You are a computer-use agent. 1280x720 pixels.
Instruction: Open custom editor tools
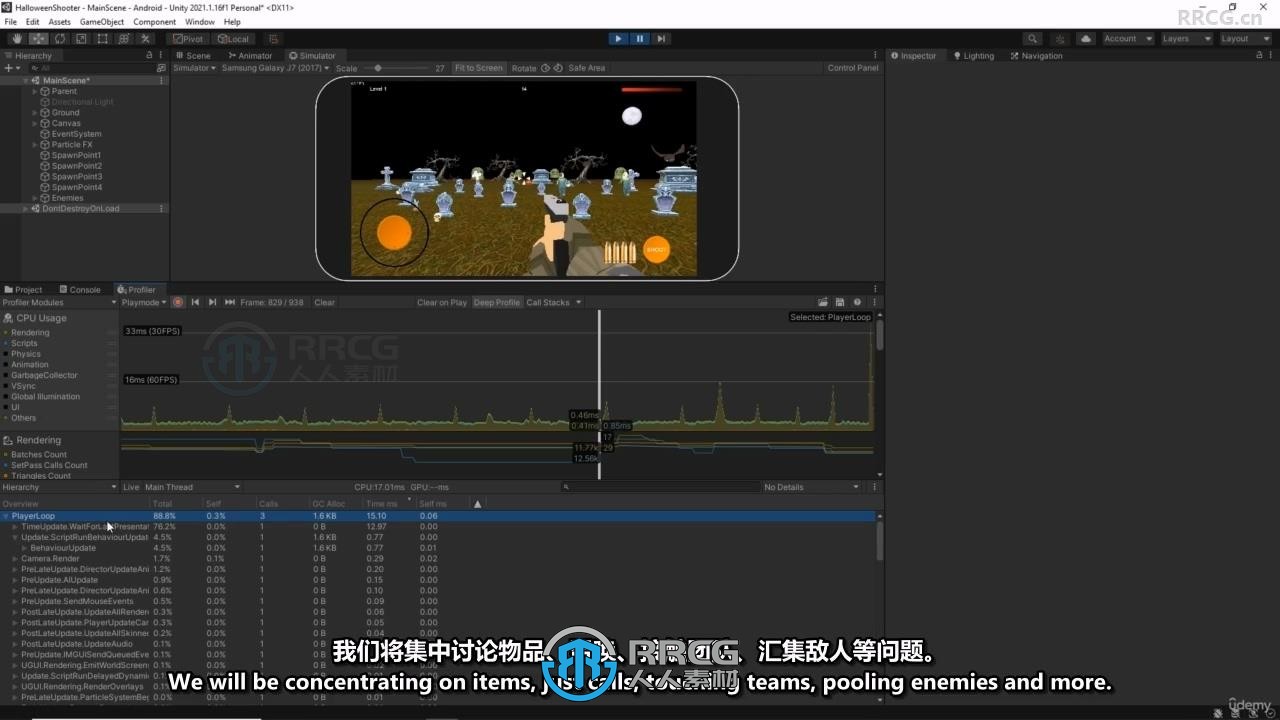click(x=145, y=39)
